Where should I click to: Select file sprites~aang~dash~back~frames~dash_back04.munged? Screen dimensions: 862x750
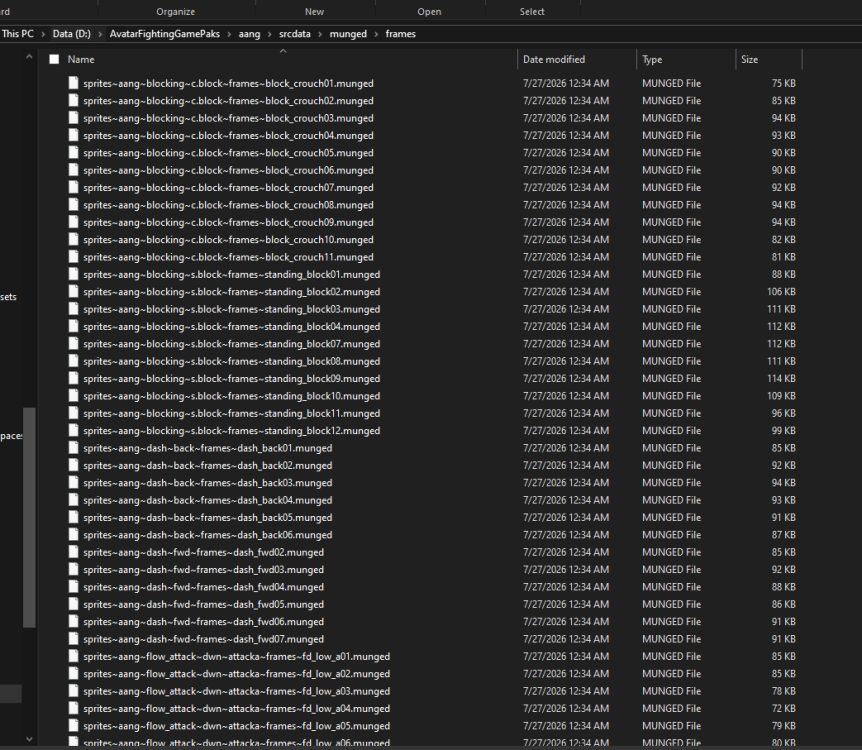pyautogui.click(x=208, y=500)
